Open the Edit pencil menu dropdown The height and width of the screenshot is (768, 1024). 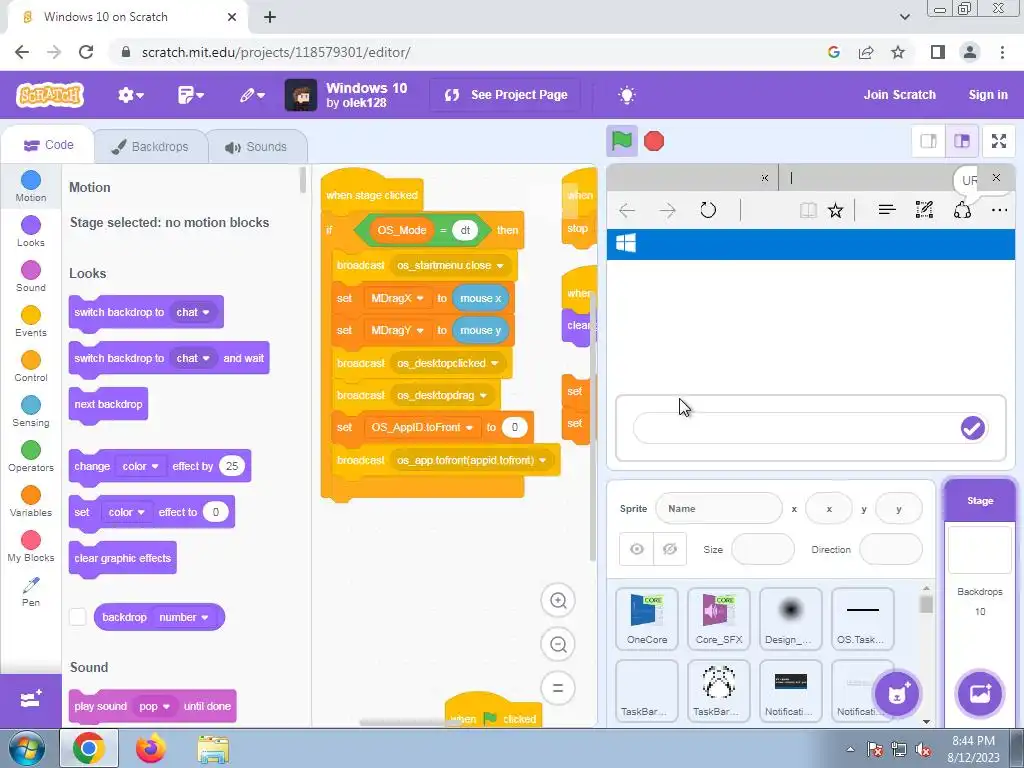point(251,95)
